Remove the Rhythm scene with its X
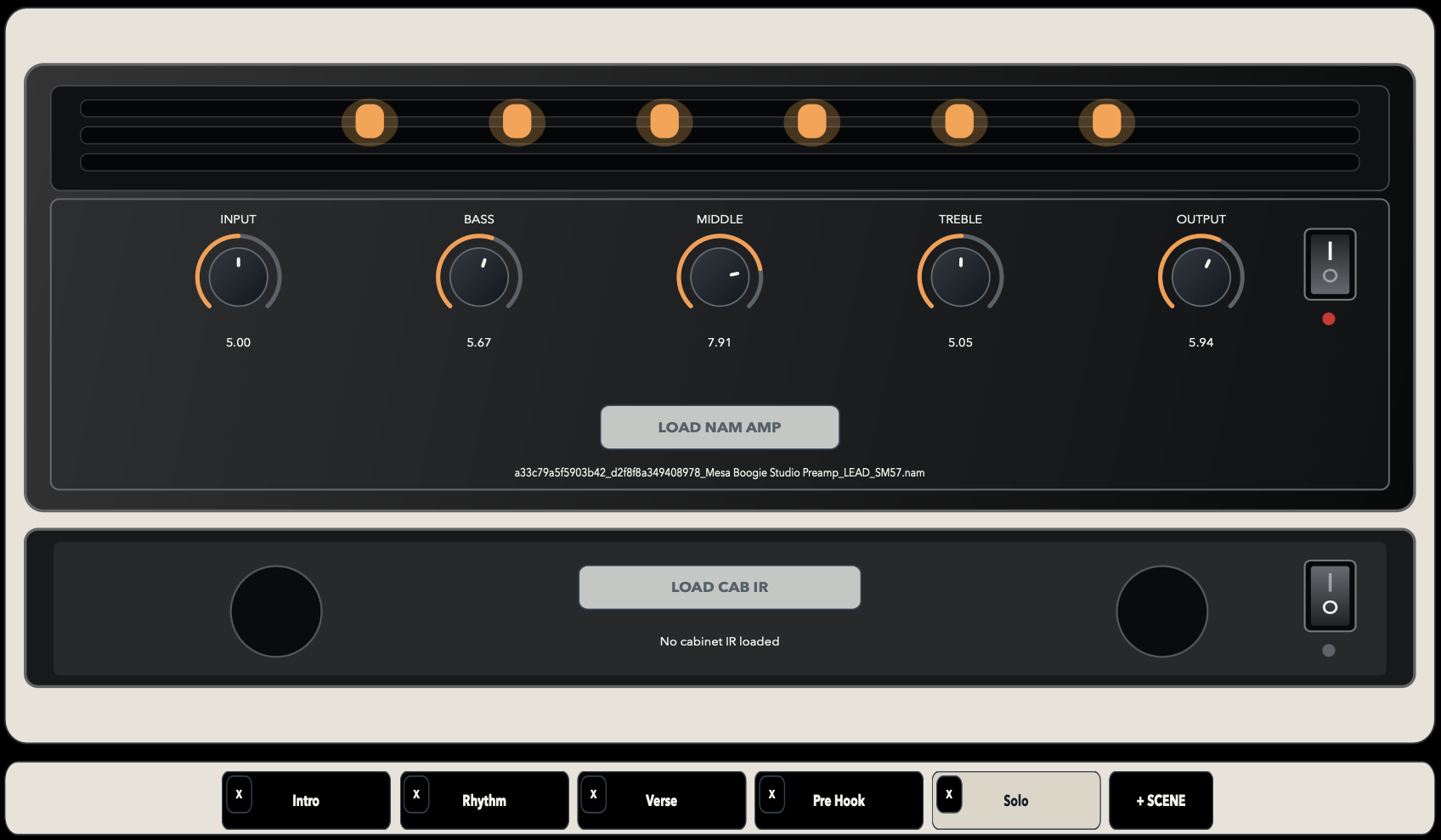 416,795
